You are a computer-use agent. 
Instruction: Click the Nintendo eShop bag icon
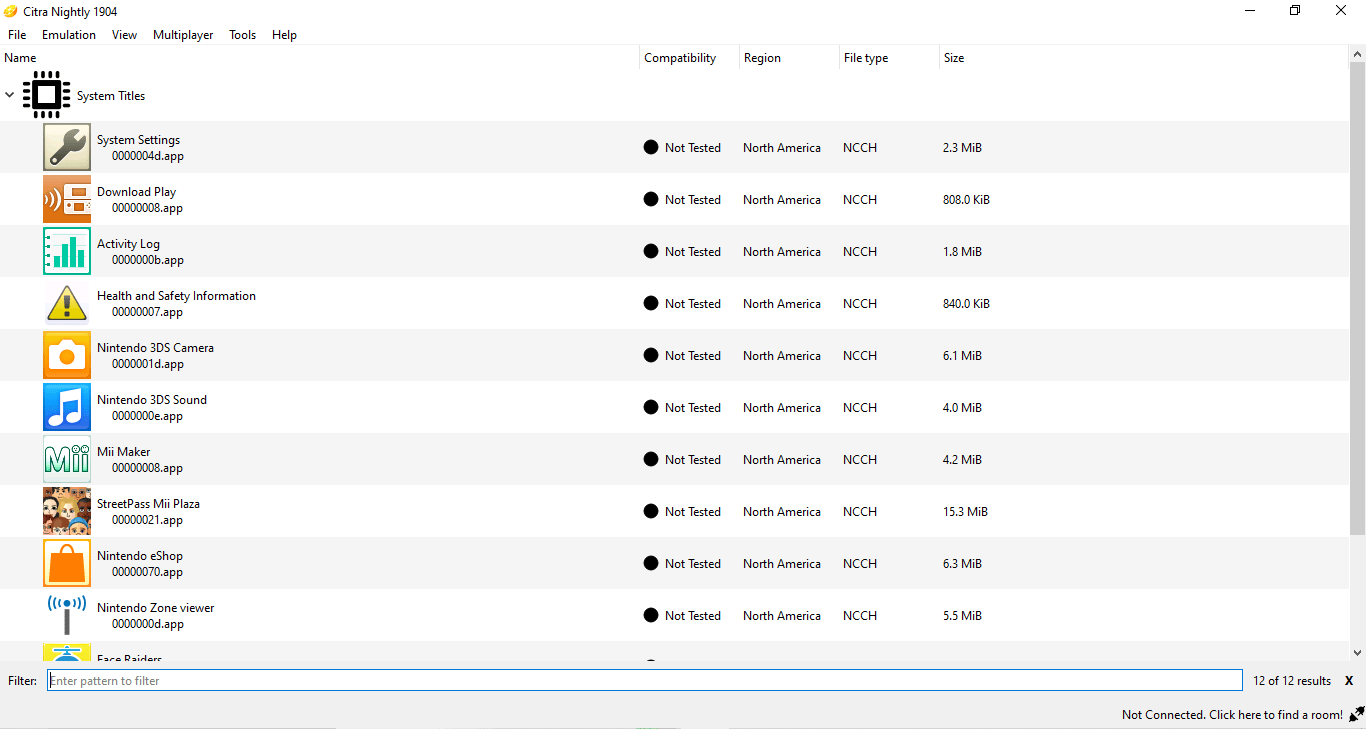[67, 563]
